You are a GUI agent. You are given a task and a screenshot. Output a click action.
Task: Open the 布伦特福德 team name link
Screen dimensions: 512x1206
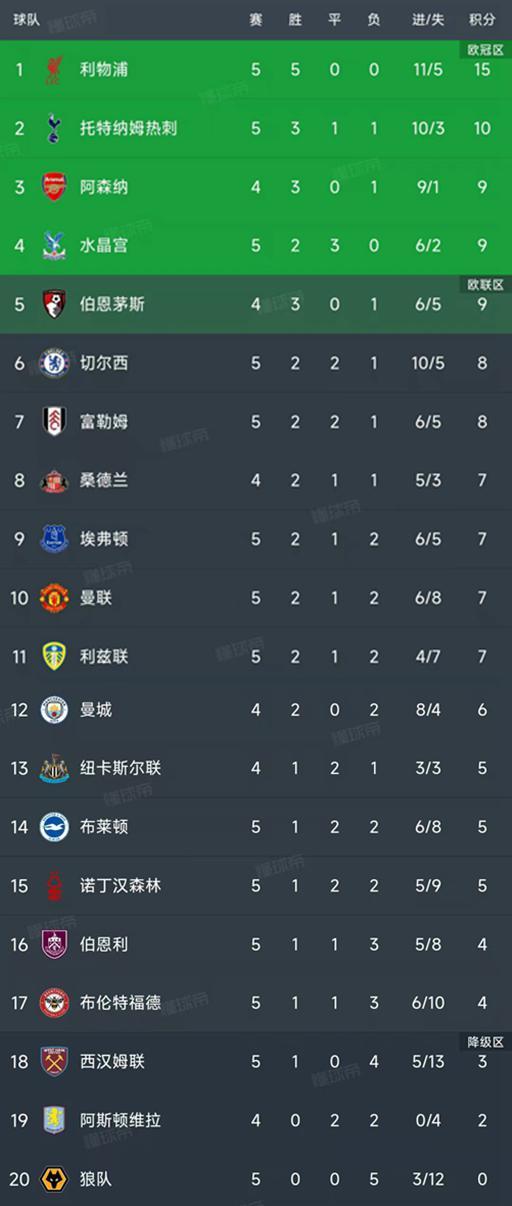120,1002
